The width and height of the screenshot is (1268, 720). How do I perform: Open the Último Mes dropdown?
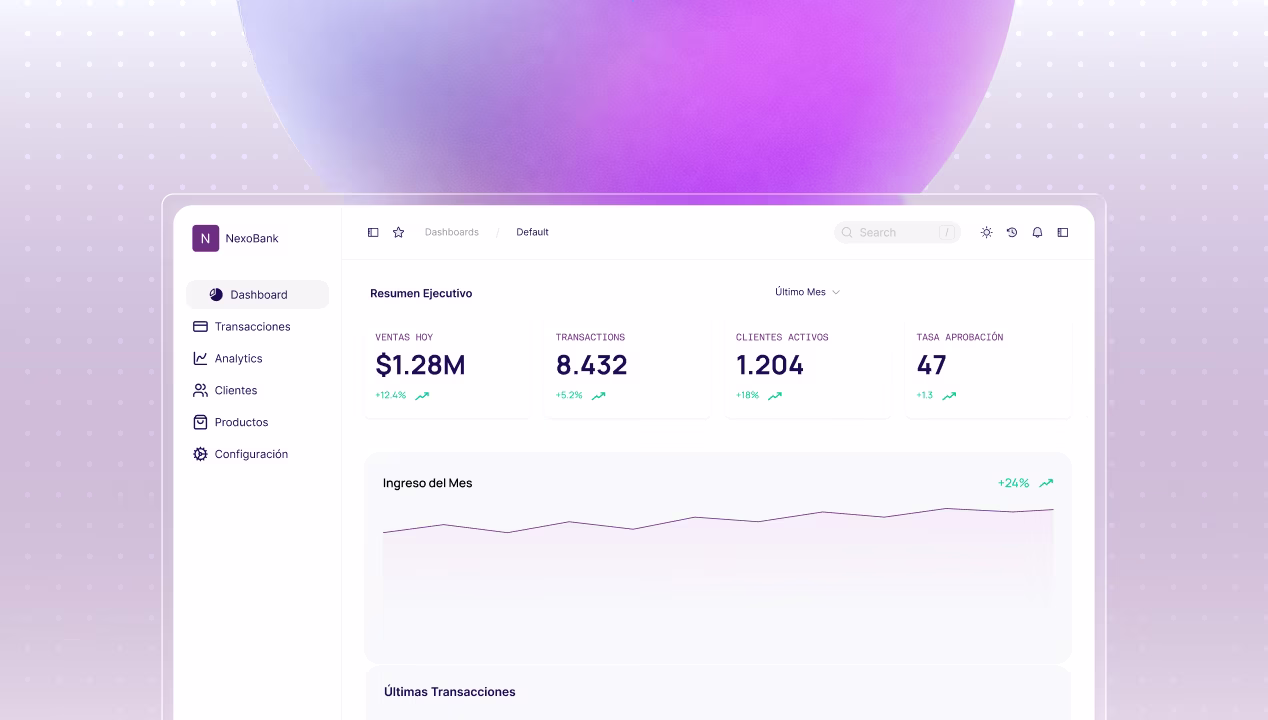pyautogui.click(x=807, y=292)
